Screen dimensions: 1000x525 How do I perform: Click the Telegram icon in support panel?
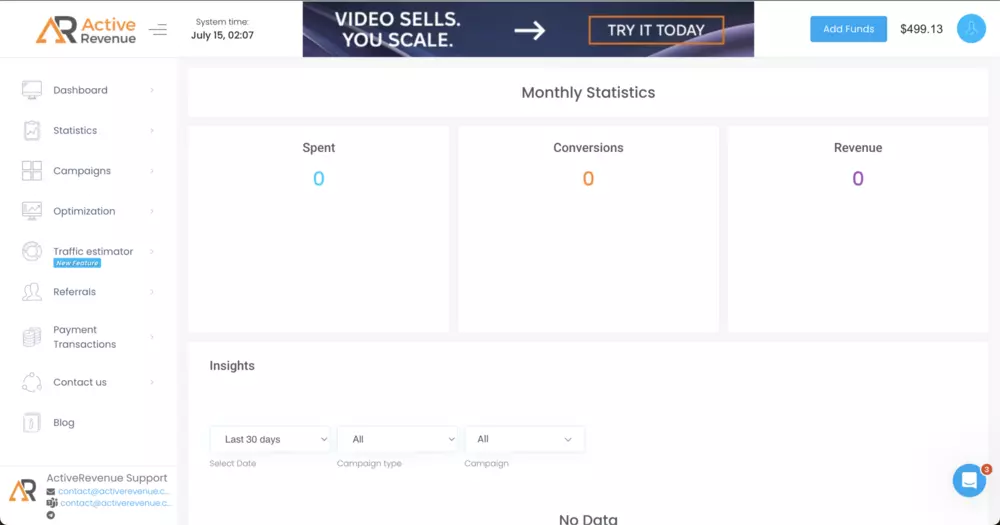50,515
